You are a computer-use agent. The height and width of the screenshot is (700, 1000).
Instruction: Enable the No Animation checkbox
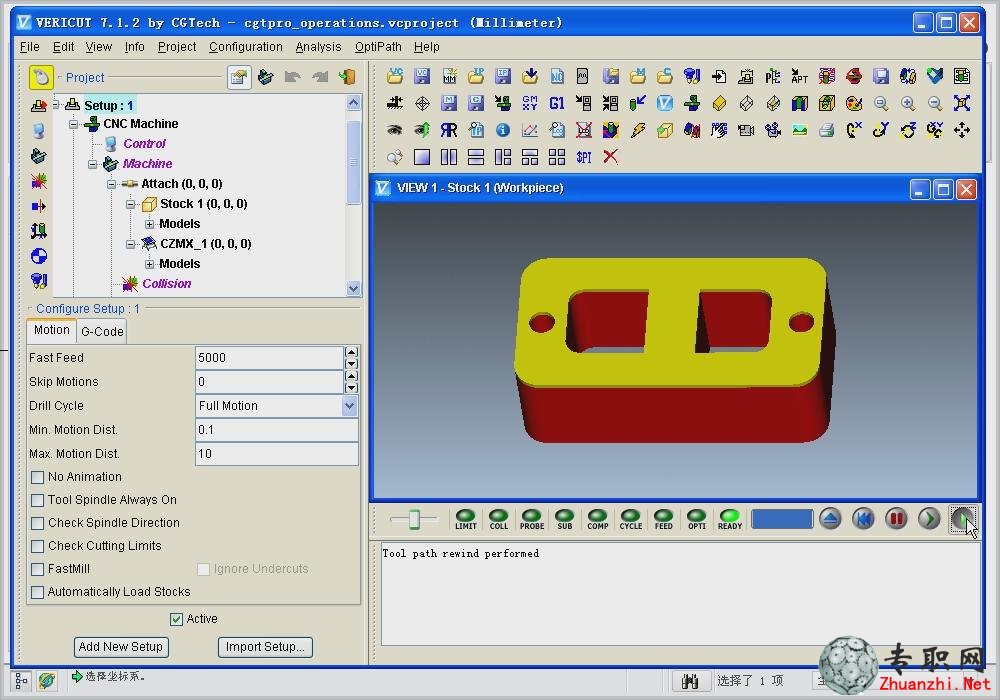tap(38, 477)
